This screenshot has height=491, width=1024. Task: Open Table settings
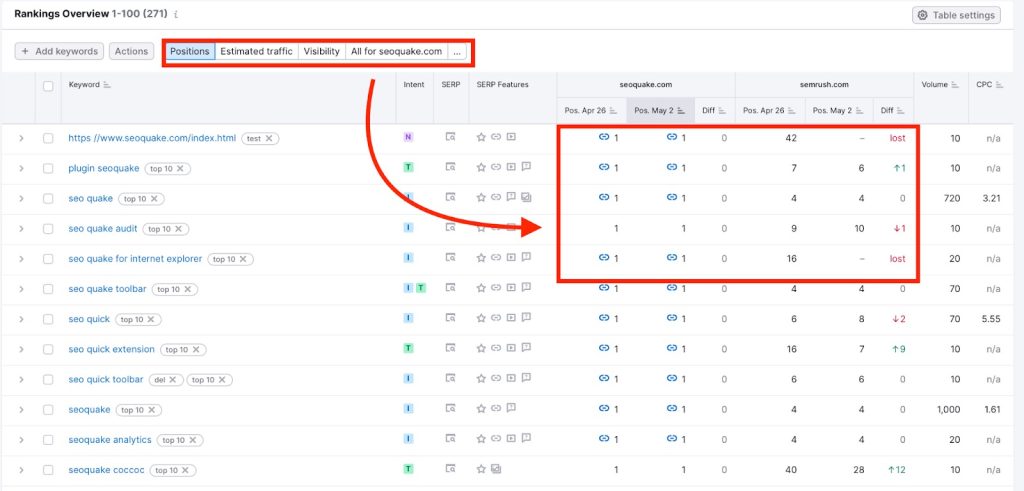(956, 15)
